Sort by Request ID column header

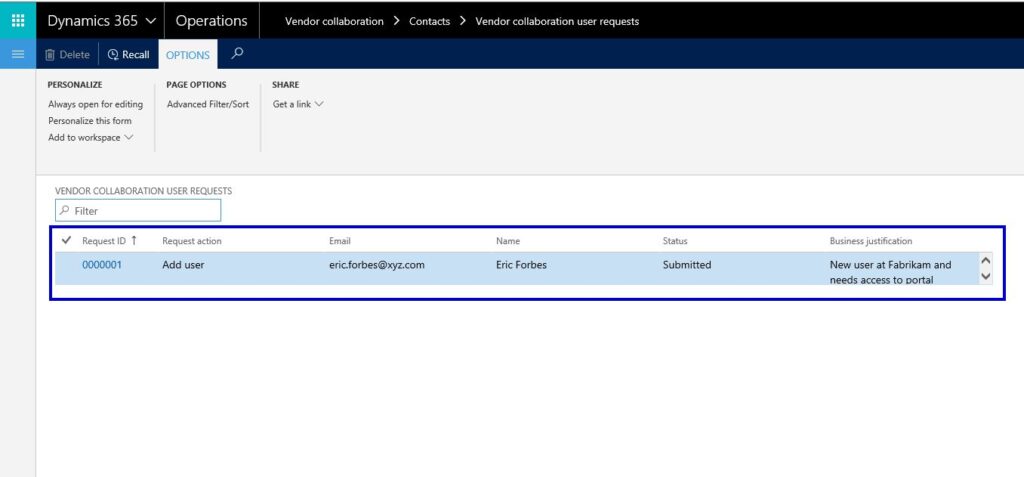[x=110, y=240]
